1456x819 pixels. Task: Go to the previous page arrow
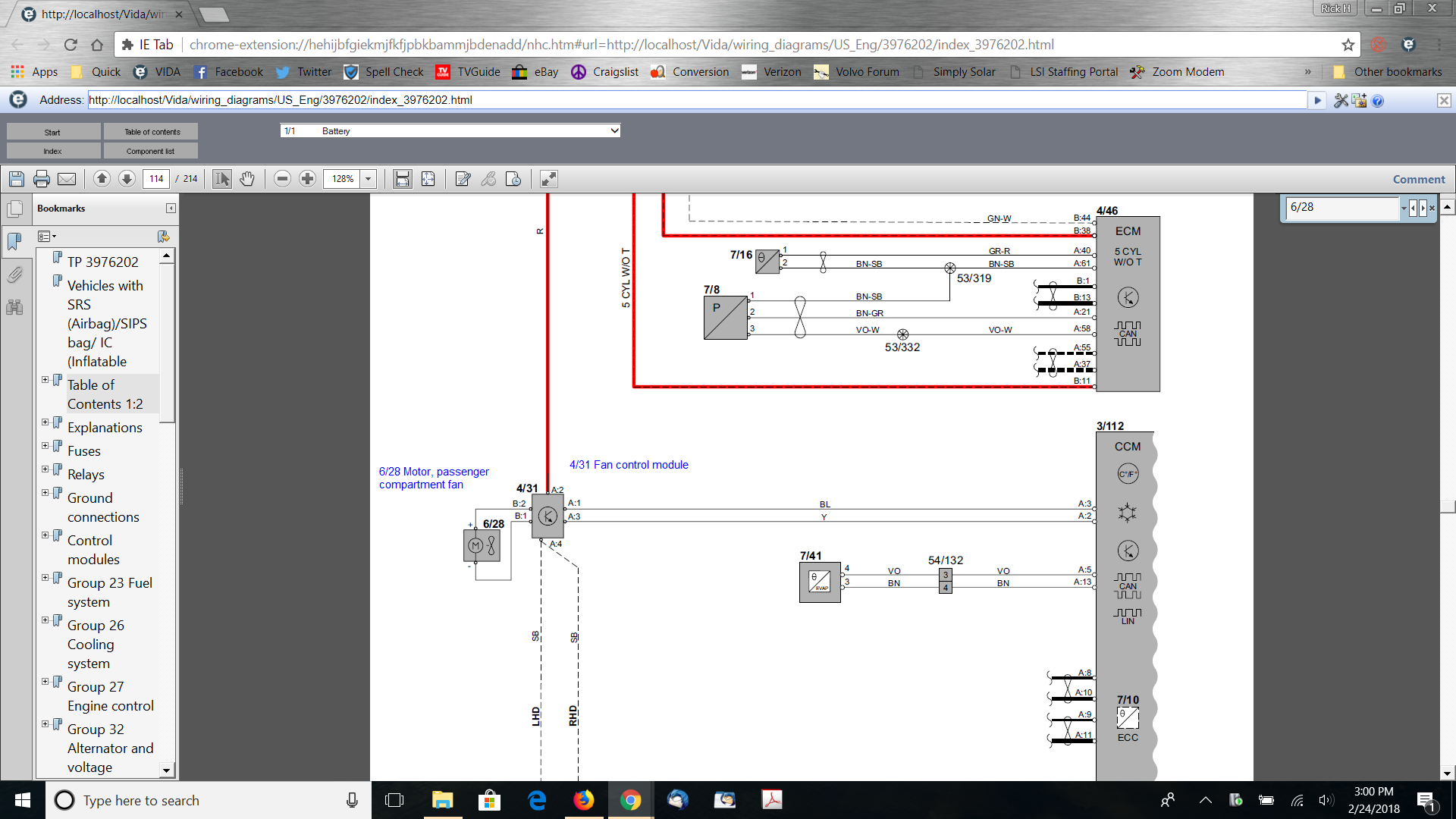coord(102,179)
